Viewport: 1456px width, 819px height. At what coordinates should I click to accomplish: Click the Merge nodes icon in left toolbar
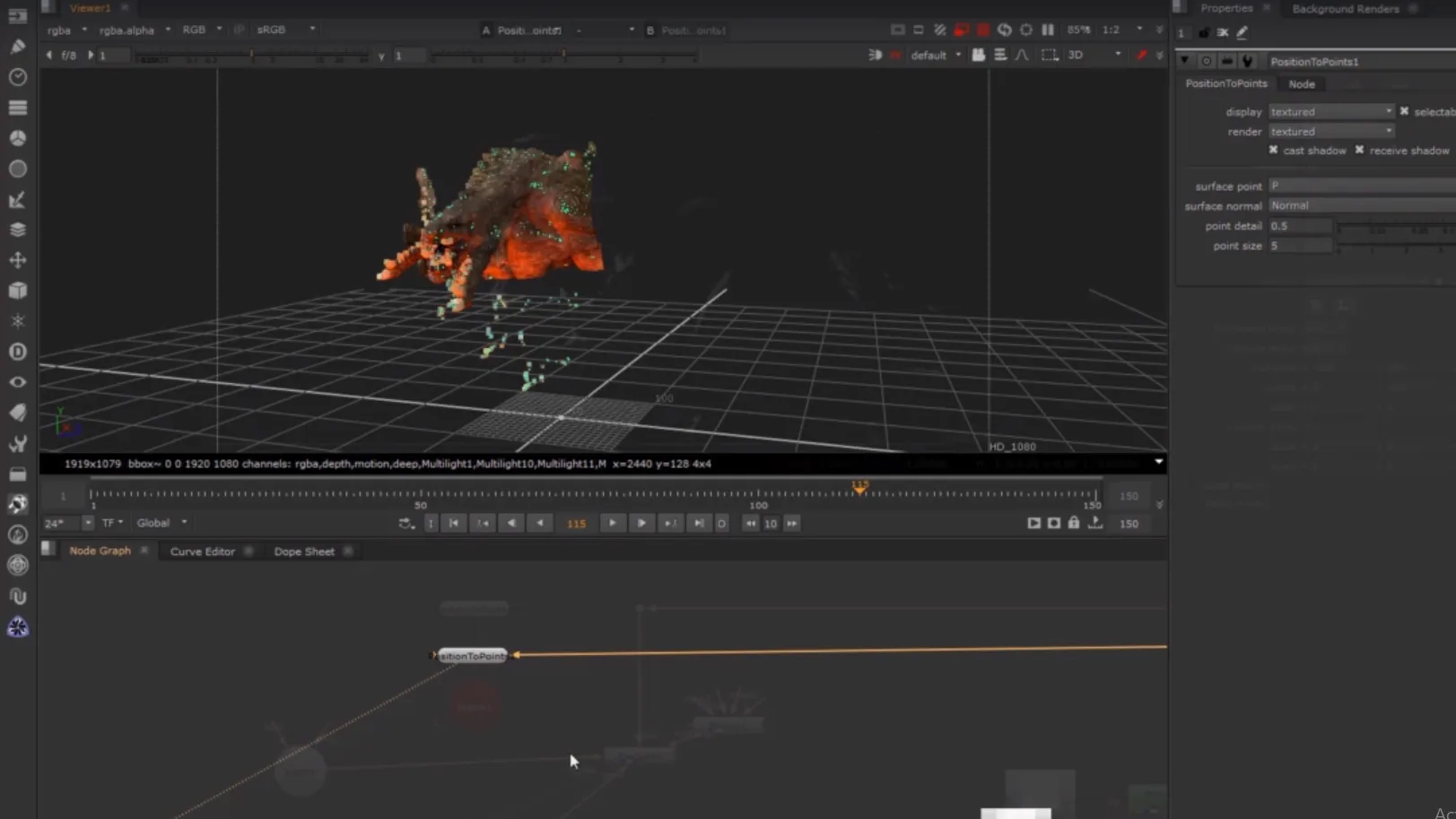[x=17, y=229]
